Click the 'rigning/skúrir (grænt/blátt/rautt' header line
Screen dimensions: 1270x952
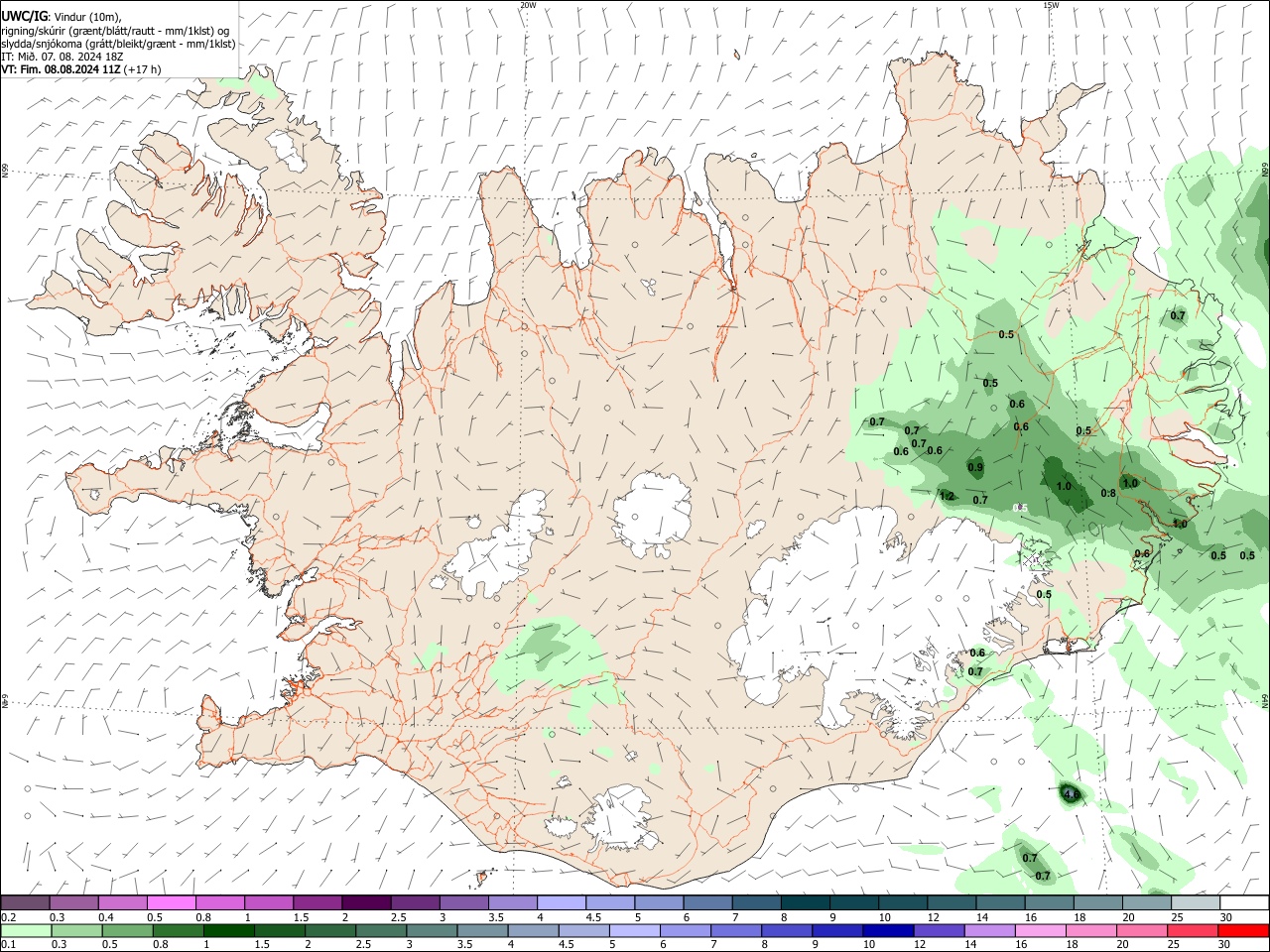click(115, 30)
